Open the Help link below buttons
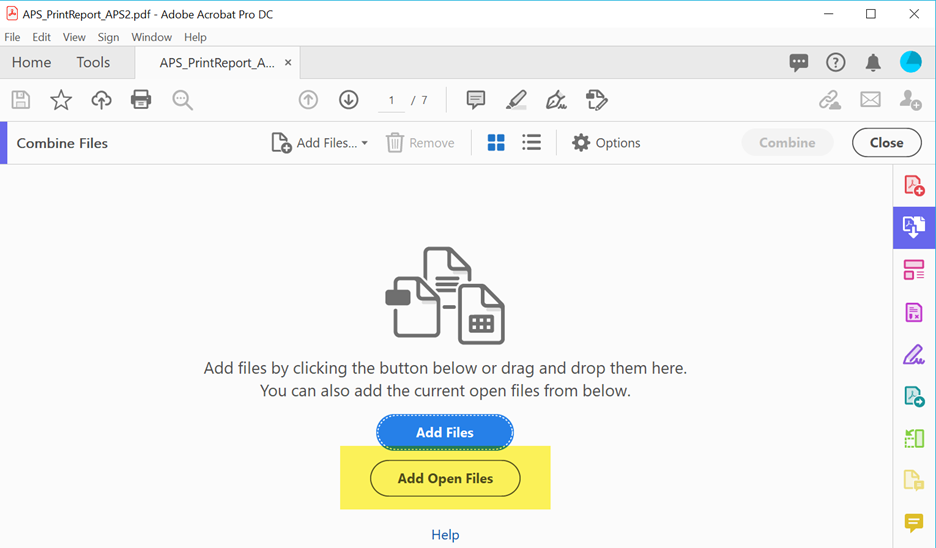Image resolution: width=936 pixels, height=548 pixels. (x=445, y=535)
